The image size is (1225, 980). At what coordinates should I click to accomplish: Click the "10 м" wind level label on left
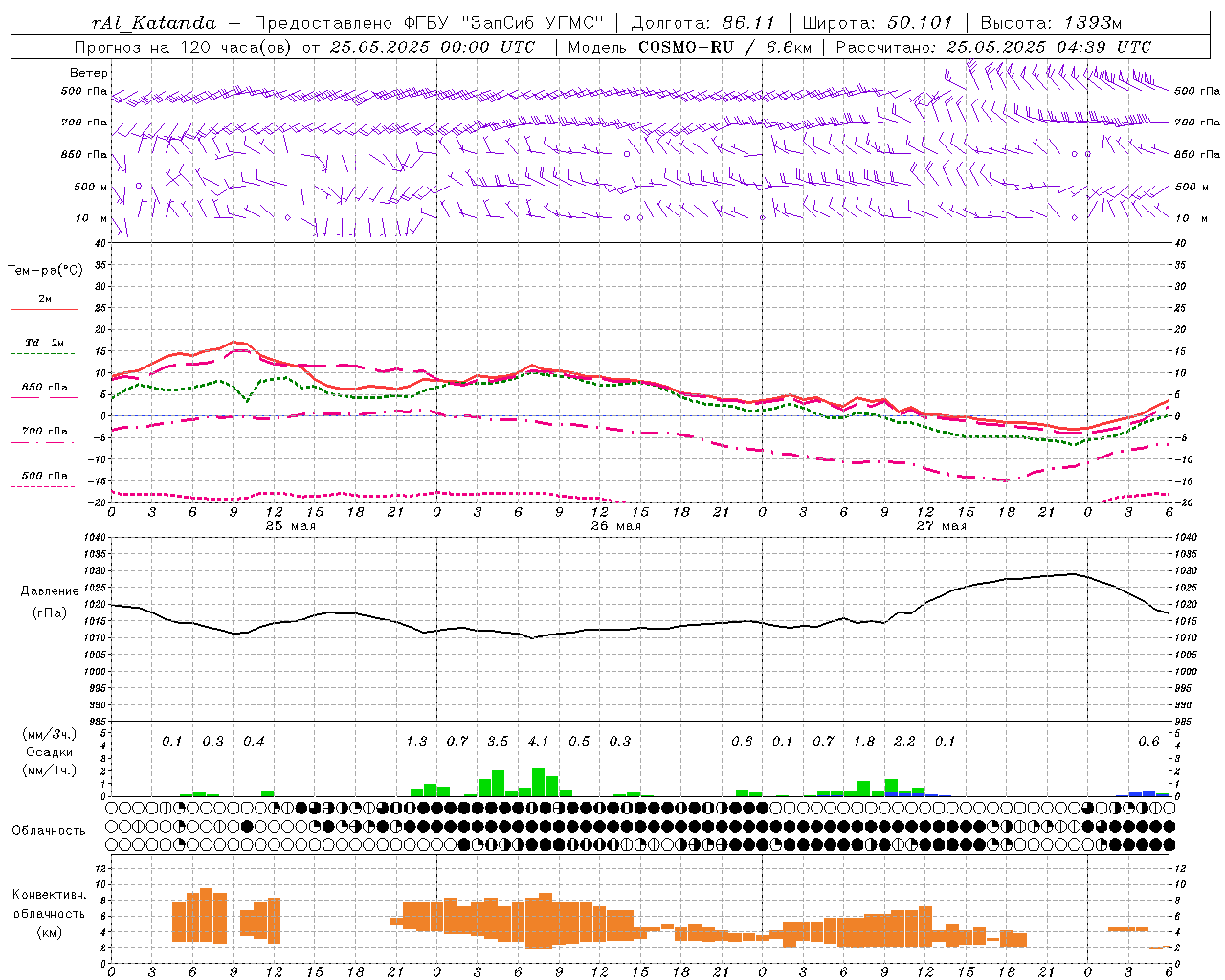pyautogui.click(x=92, y=218)
